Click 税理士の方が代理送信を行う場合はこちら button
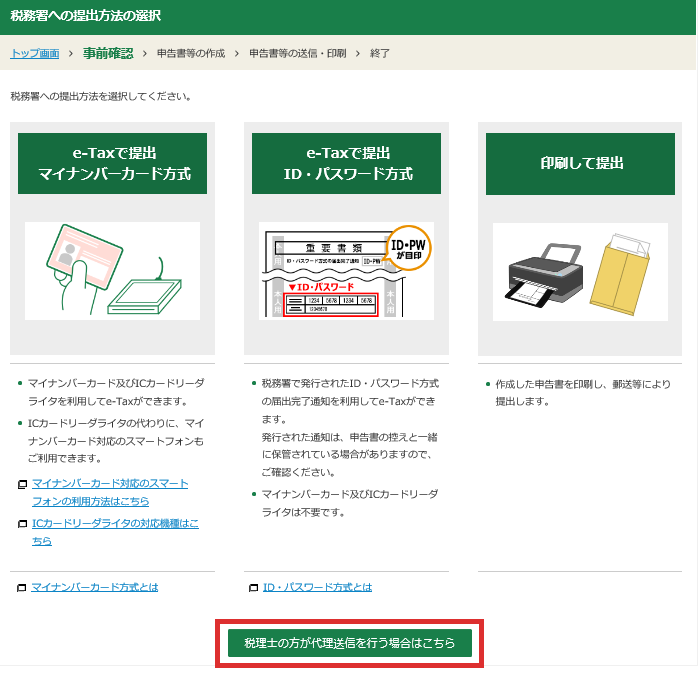This screenshot has width=700, height=680. [x=350, y=643]
